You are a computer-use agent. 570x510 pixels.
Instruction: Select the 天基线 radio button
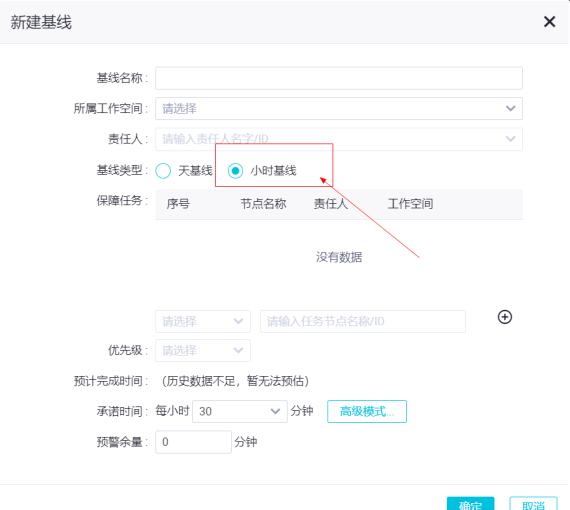pos(163,170)
